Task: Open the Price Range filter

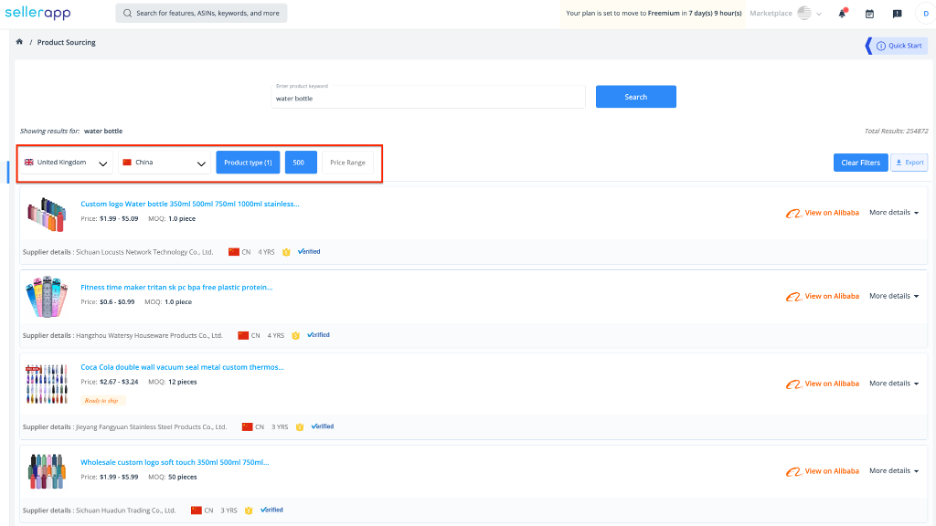Action: coord(347,162)
